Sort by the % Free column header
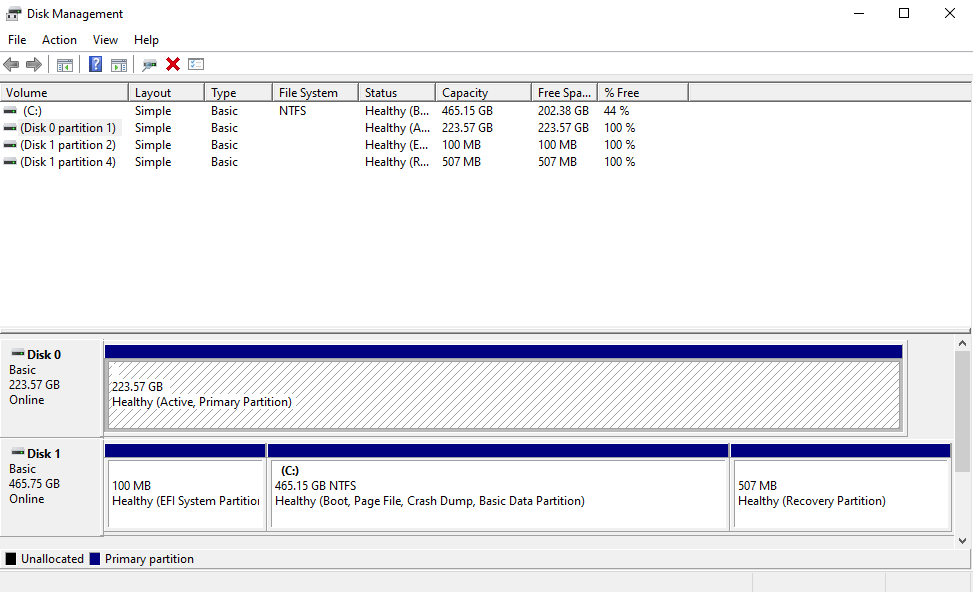The image size is (973, 592). click(x=643, y=92)
